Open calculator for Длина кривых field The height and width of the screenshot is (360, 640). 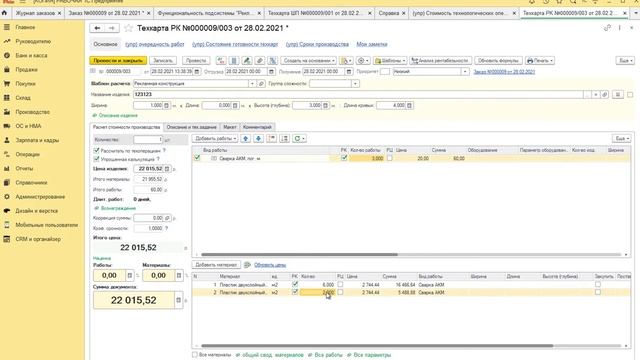click(x=409, y=105)
